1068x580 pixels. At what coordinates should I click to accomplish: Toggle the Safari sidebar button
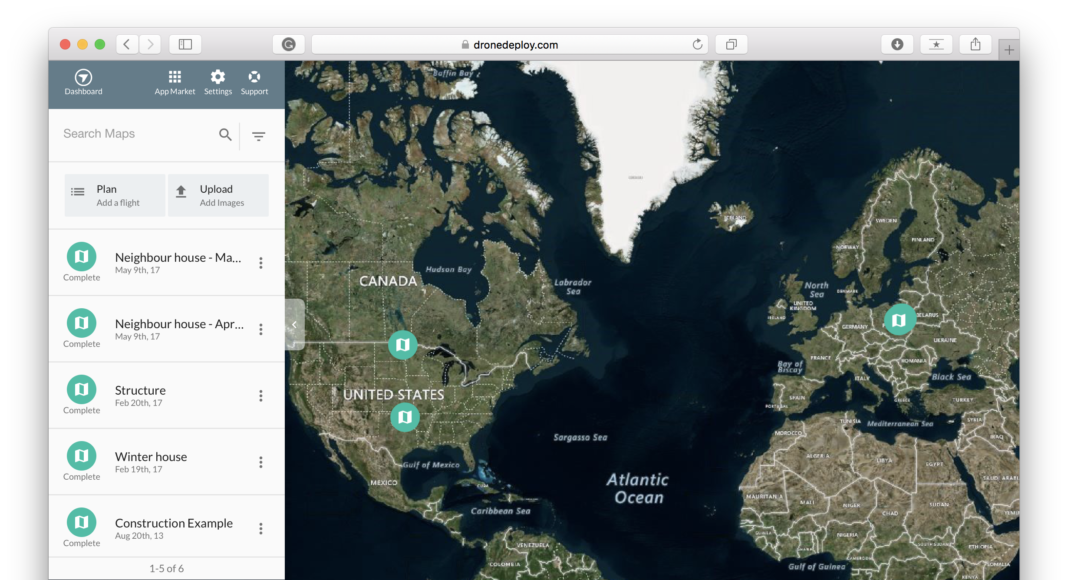(x=185, y=44)
